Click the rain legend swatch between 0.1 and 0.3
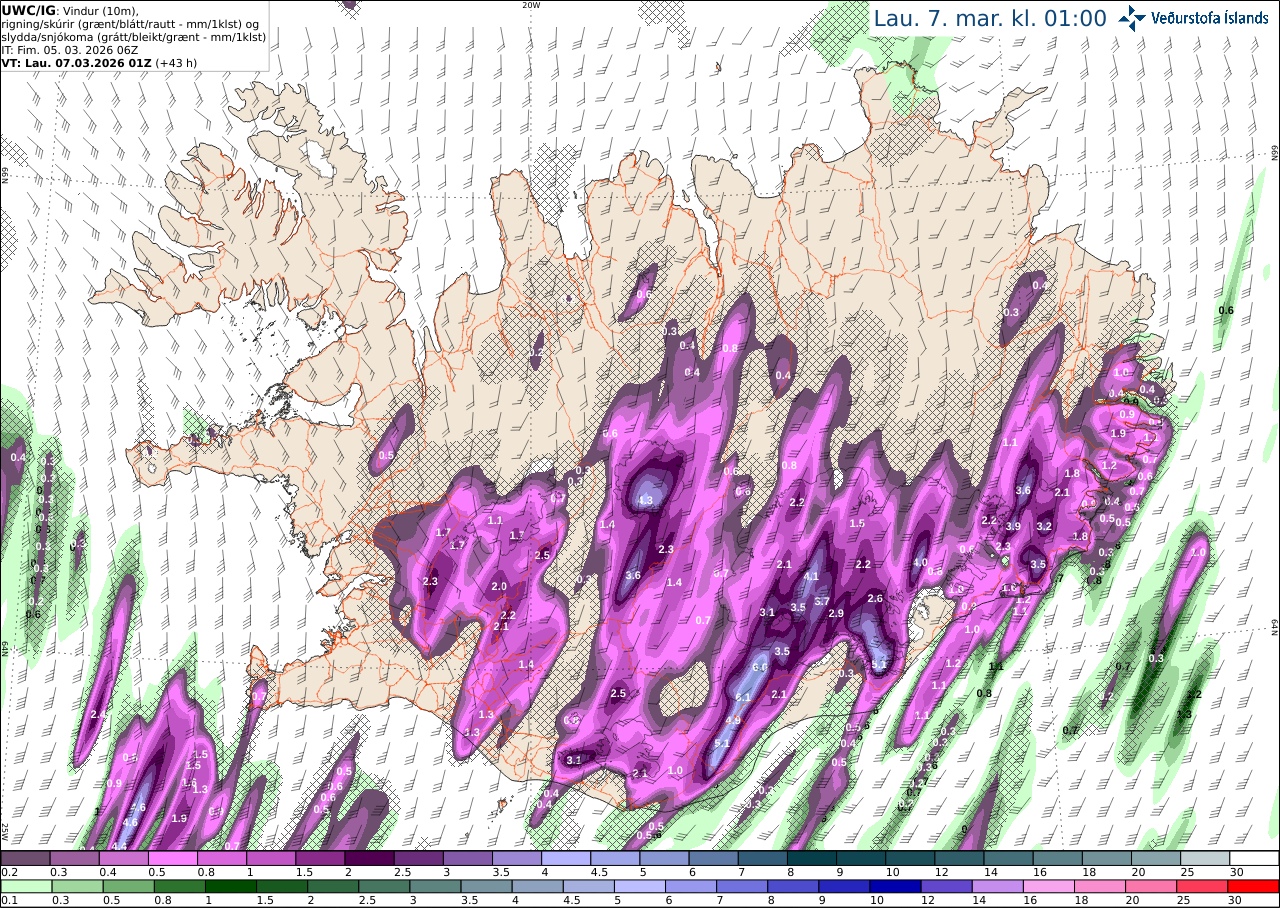This screenshot has height=908, width=1280. pyautogui.click(x=25, y=886)
